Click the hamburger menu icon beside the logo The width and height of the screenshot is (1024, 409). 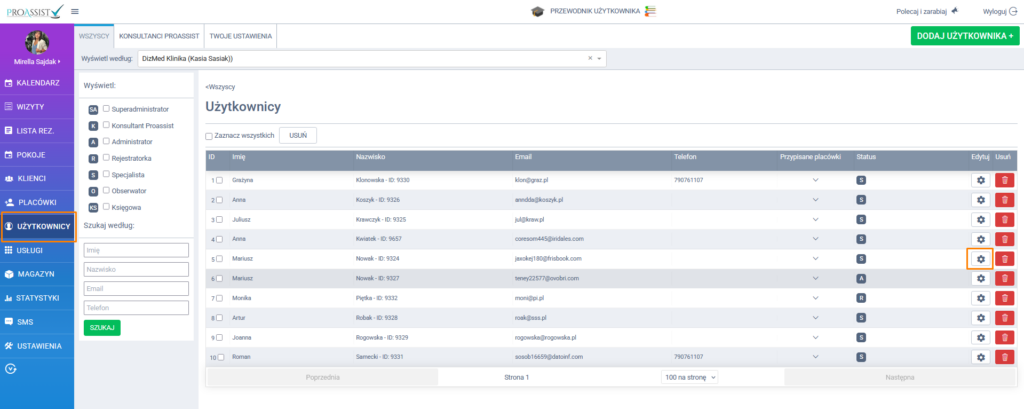click(x=75, y=11)
